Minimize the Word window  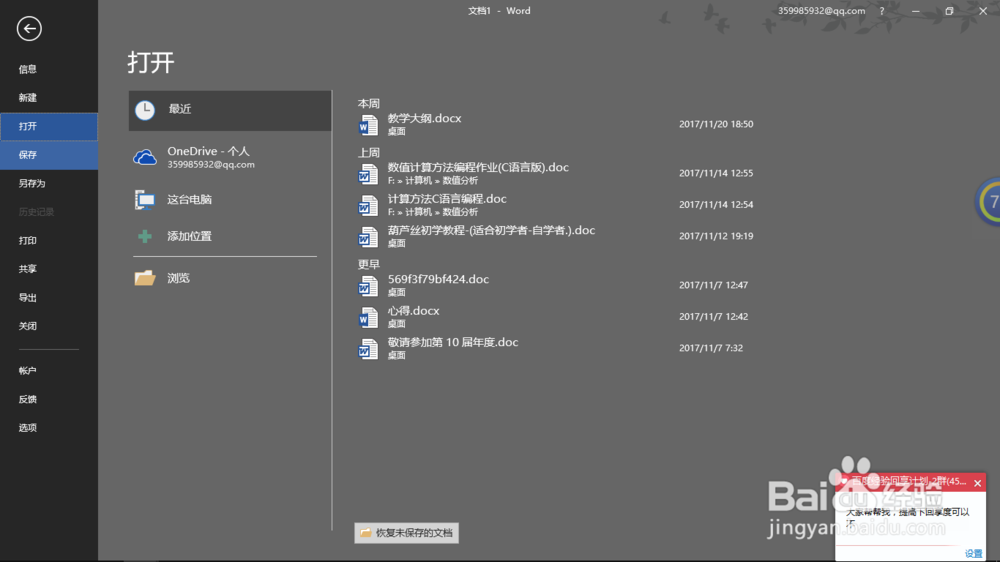coord(916,11)
